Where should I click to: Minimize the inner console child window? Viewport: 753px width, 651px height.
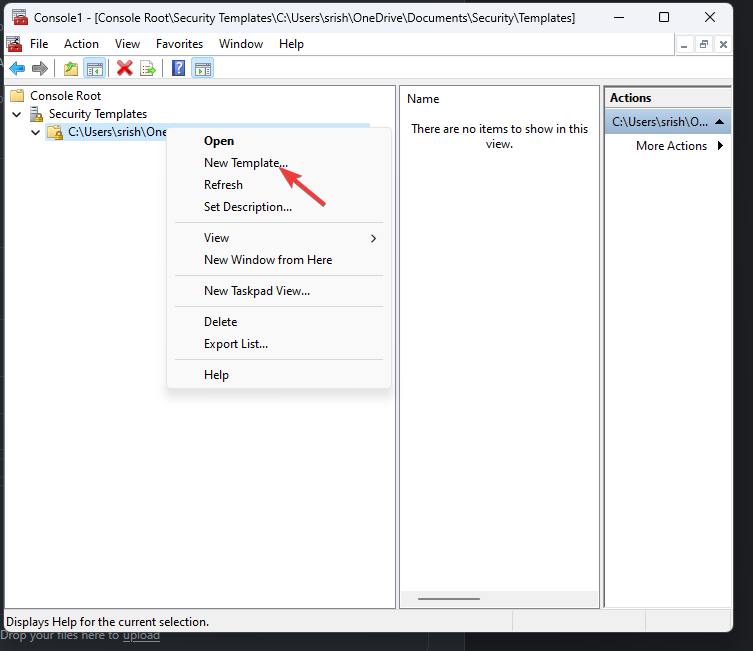tap(684, 45)
